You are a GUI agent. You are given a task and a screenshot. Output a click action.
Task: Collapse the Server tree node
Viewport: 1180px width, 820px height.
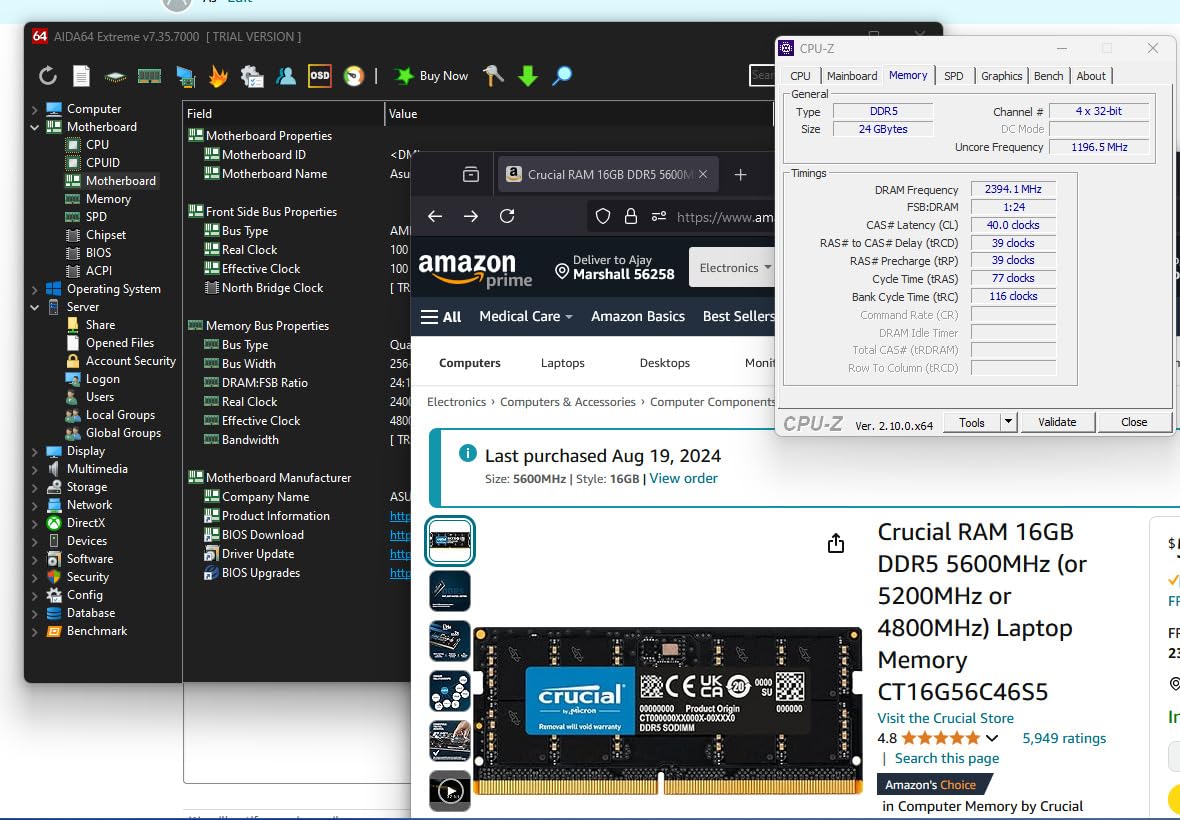(x=35, y=307)
